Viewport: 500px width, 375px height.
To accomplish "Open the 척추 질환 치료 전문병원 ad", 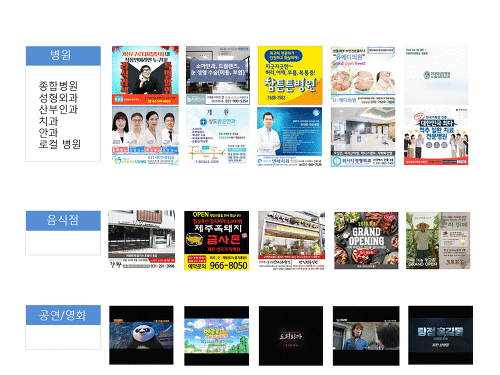I will tap(436, 136).
